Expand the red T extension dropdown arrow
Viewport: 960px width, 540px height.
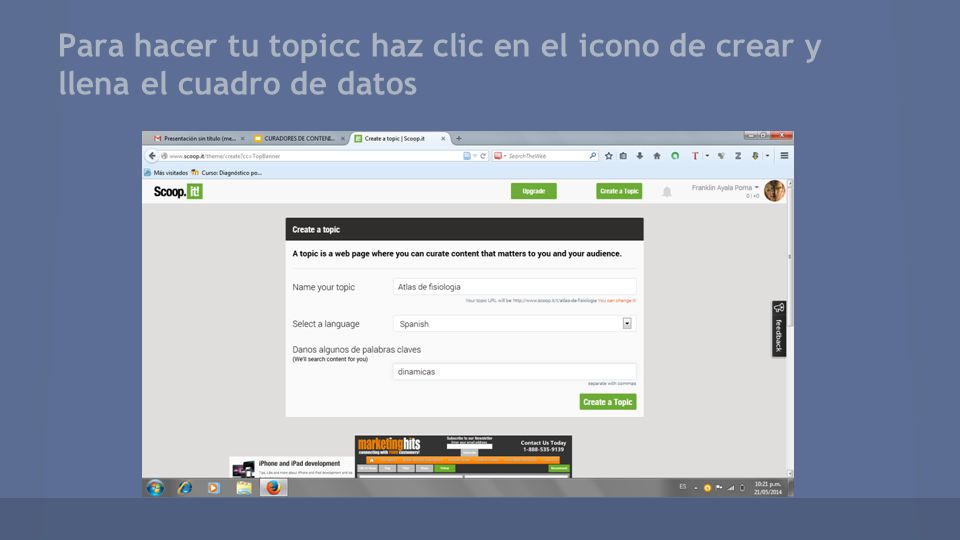707,156
